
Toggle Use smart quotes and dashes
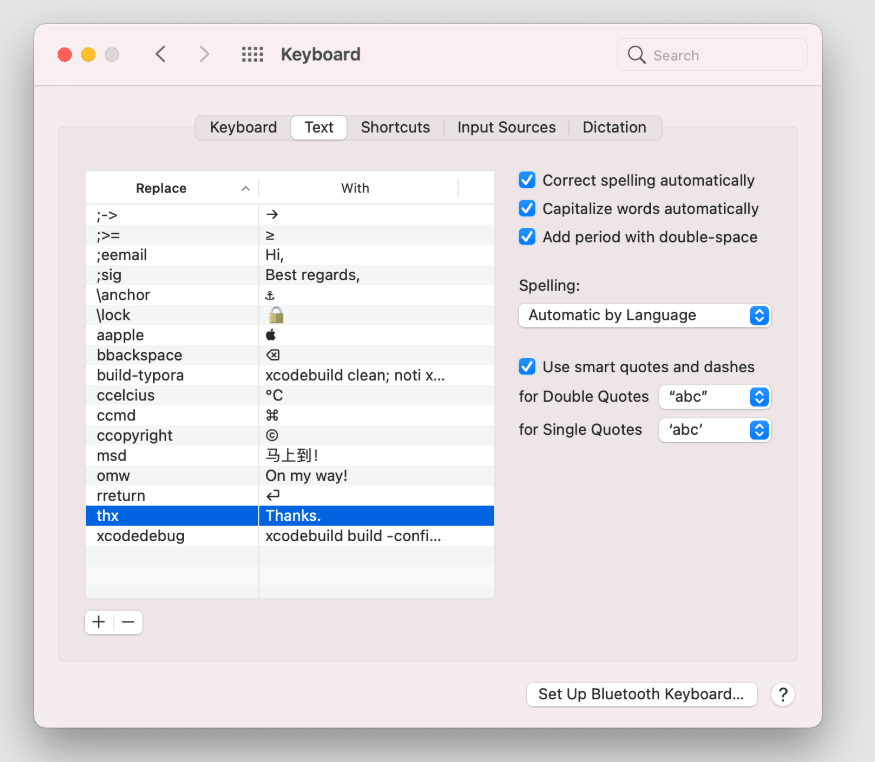coord(527,367)
